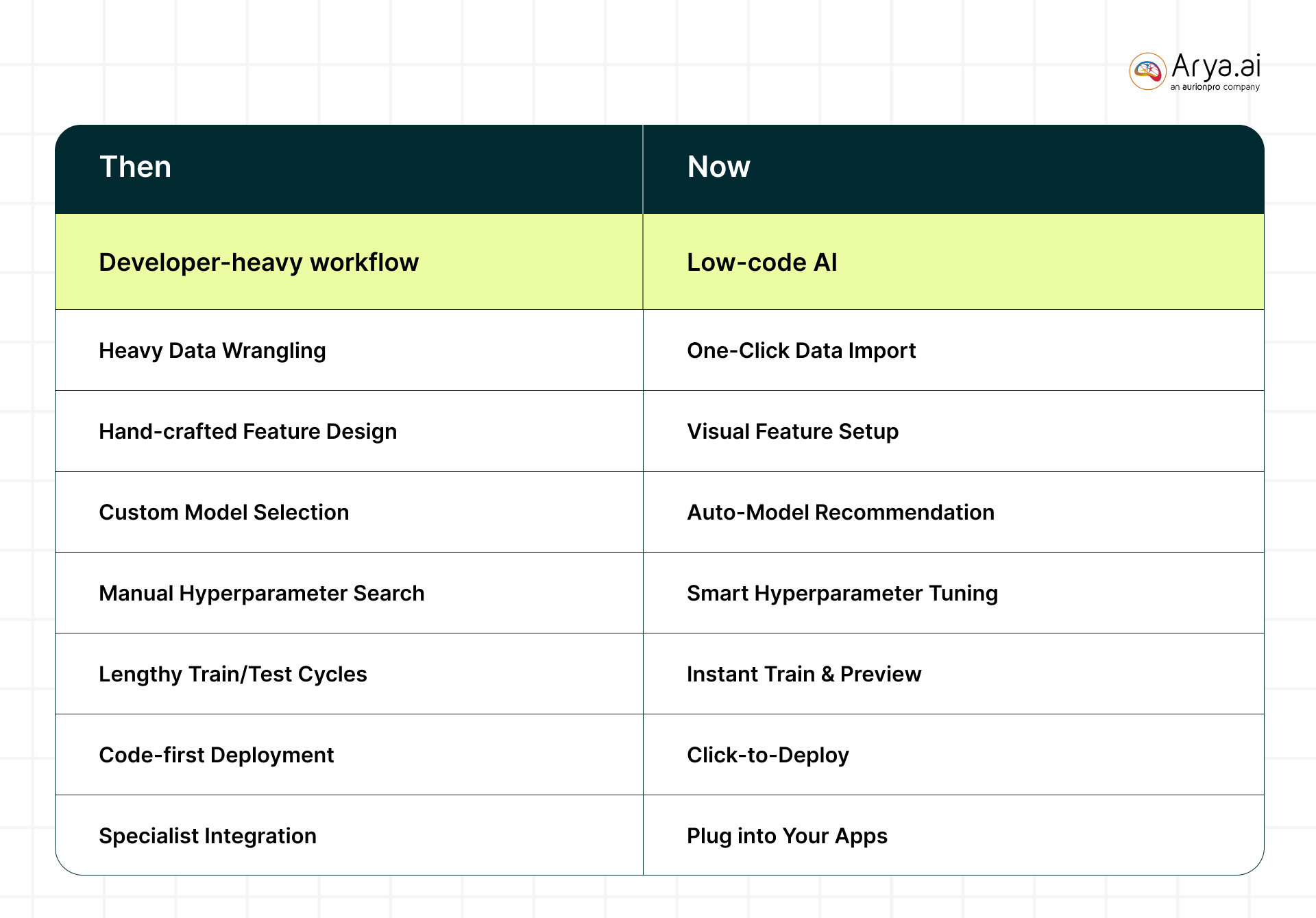Click 'Lengthy Train/Test Cycles' cell
The image size is (1316, 918).
[x=349, y=674]
